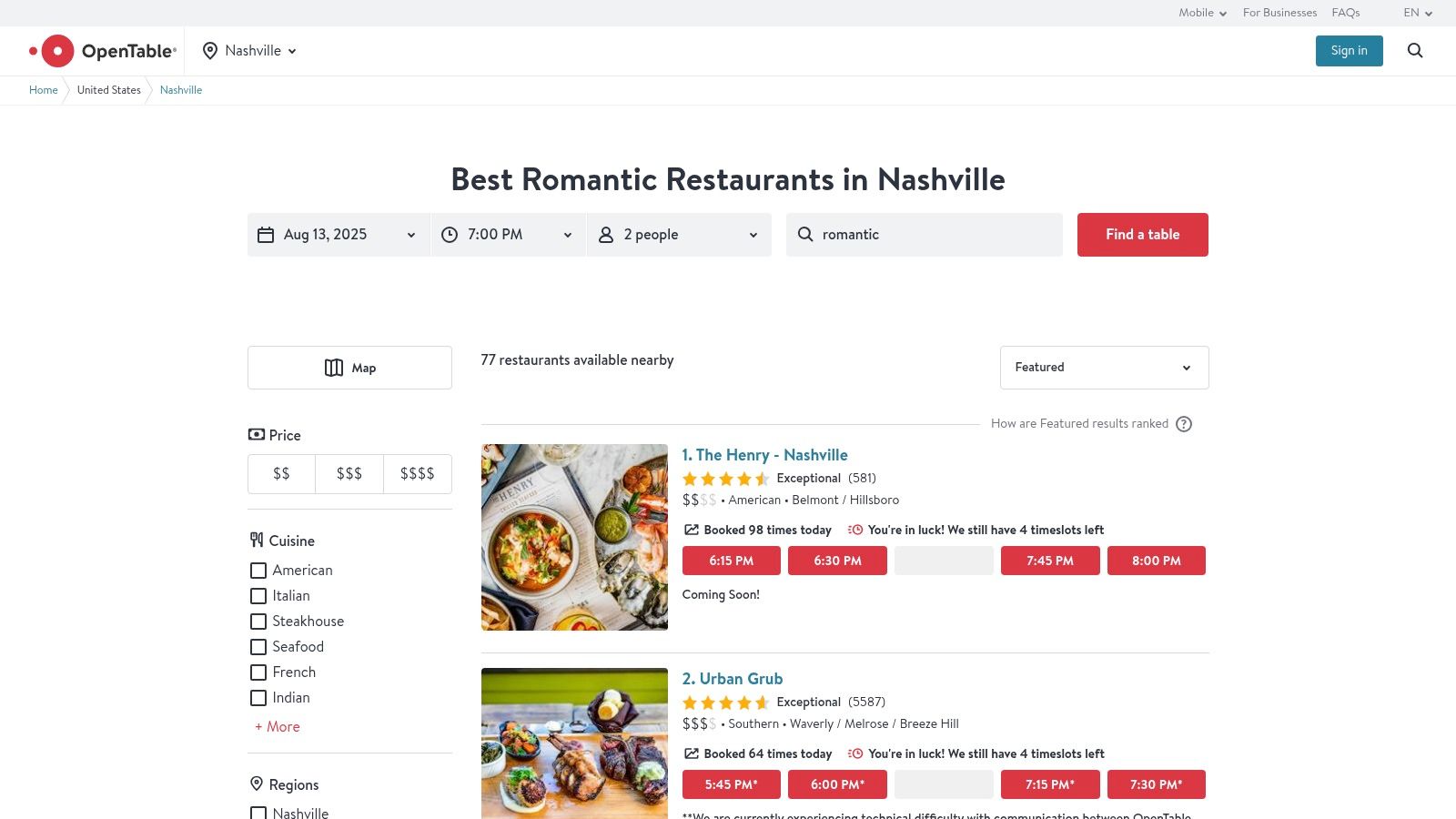
Task: Click the Nashville breadcrumb link
Action: (x=181, y=90)
